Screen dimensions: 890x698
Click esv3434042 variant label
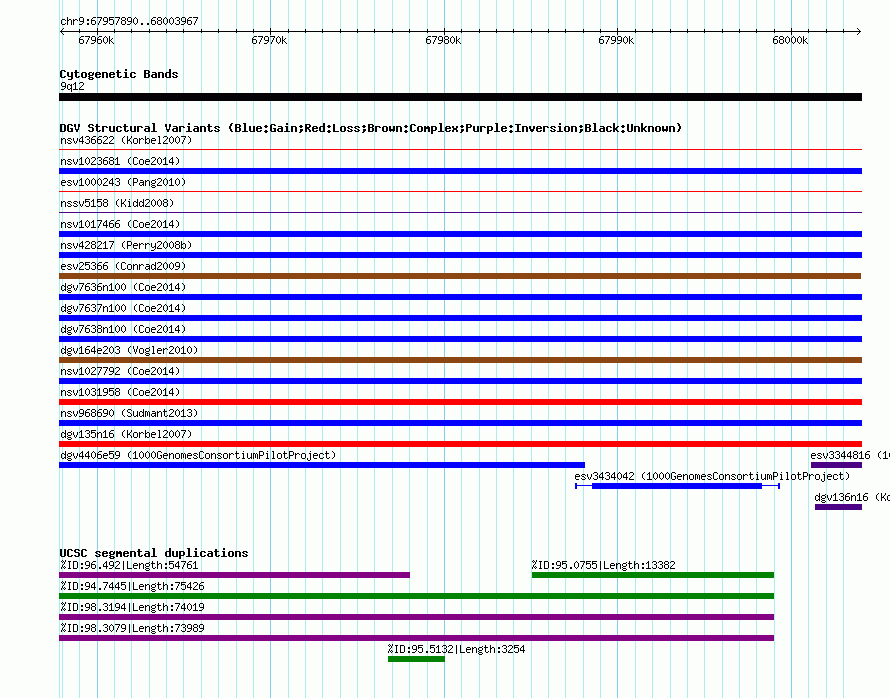[712, 476]
